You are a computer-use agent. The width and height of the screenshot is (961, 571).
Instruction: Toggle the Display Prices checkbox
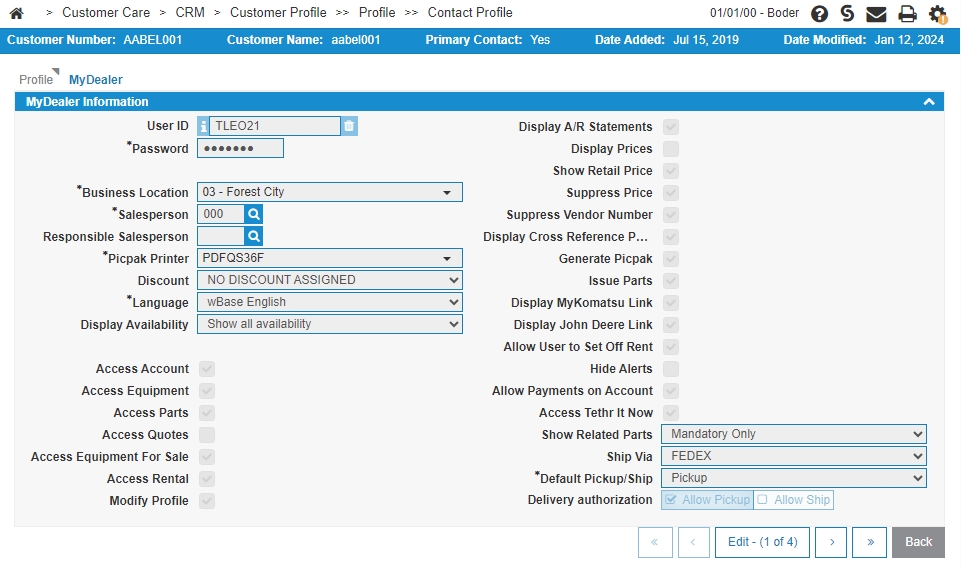[671, 149]
